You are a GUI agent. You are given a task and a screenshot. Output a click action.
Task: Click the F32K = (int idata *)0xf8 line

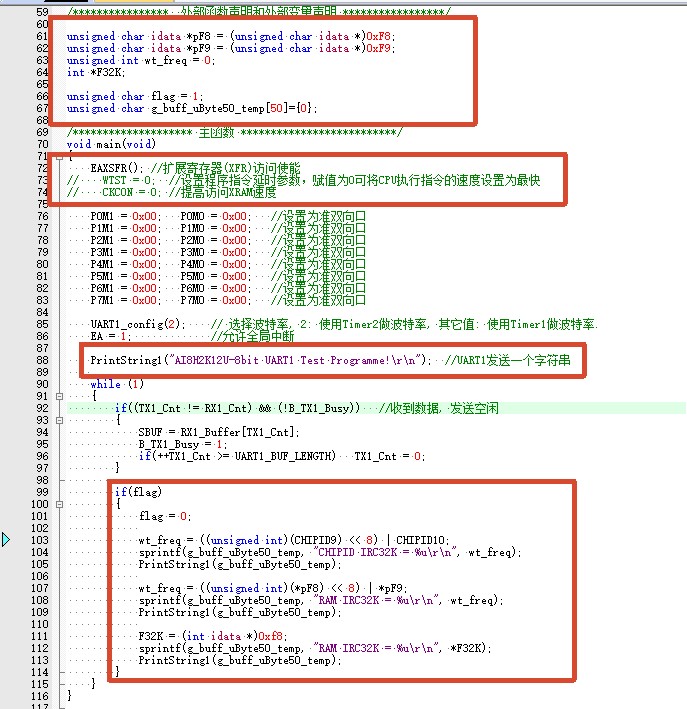(213, 636)
